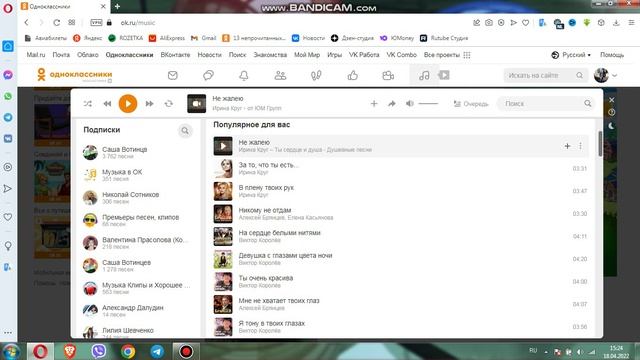The width and height of the screenshot is (640, 360).
Task: Open Notifications bell icon
Action: pos(244,76)
